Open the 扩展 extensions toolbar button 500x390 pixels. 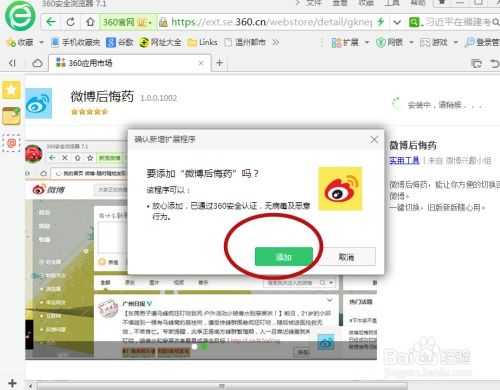click(x=345, y=42)
